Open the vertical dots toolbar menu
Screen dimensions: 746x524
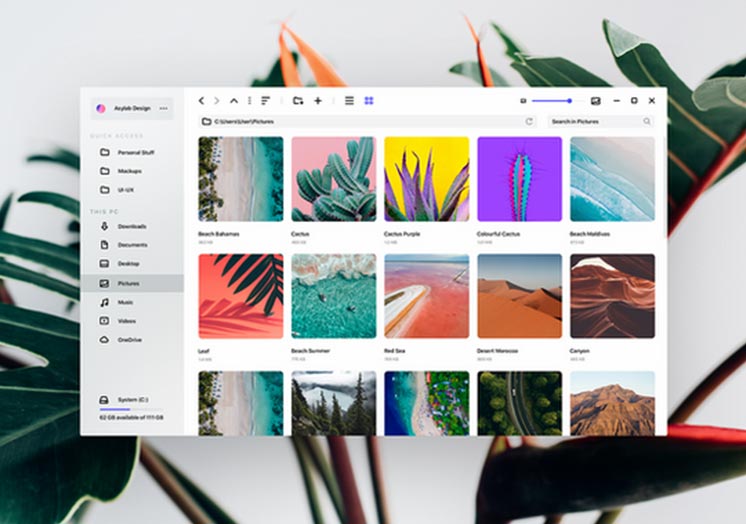click(250, 101)
